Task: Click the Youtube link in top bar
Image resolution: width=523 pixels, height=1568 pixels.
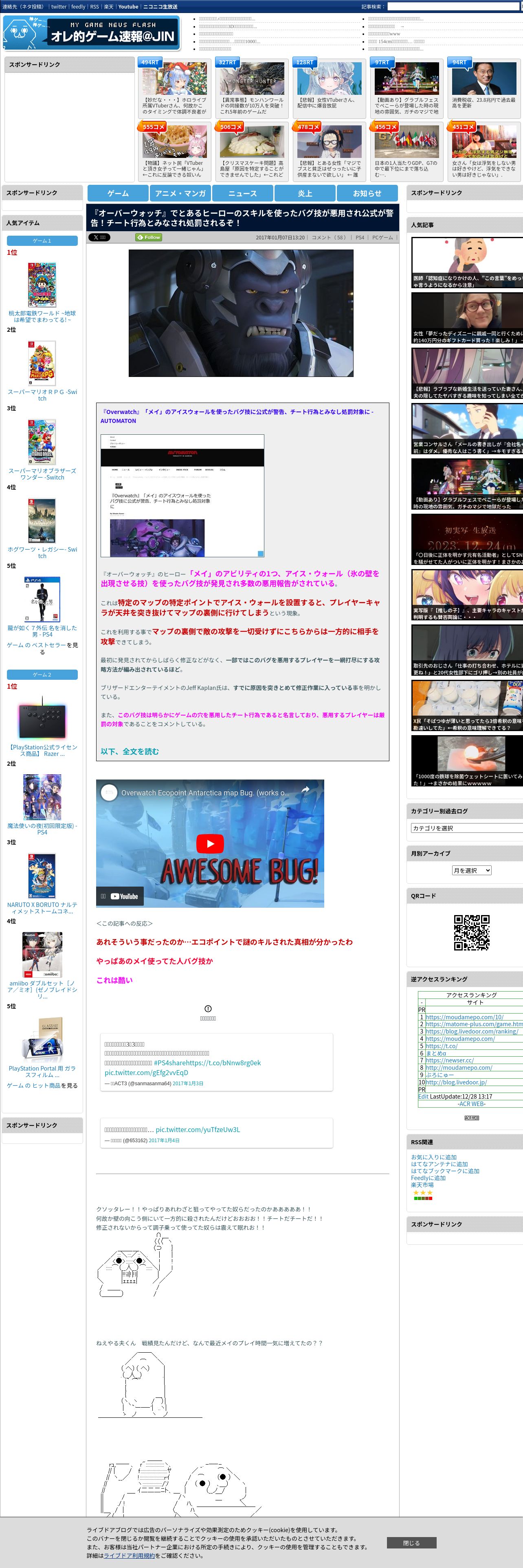Action: (x=128, y=7)
